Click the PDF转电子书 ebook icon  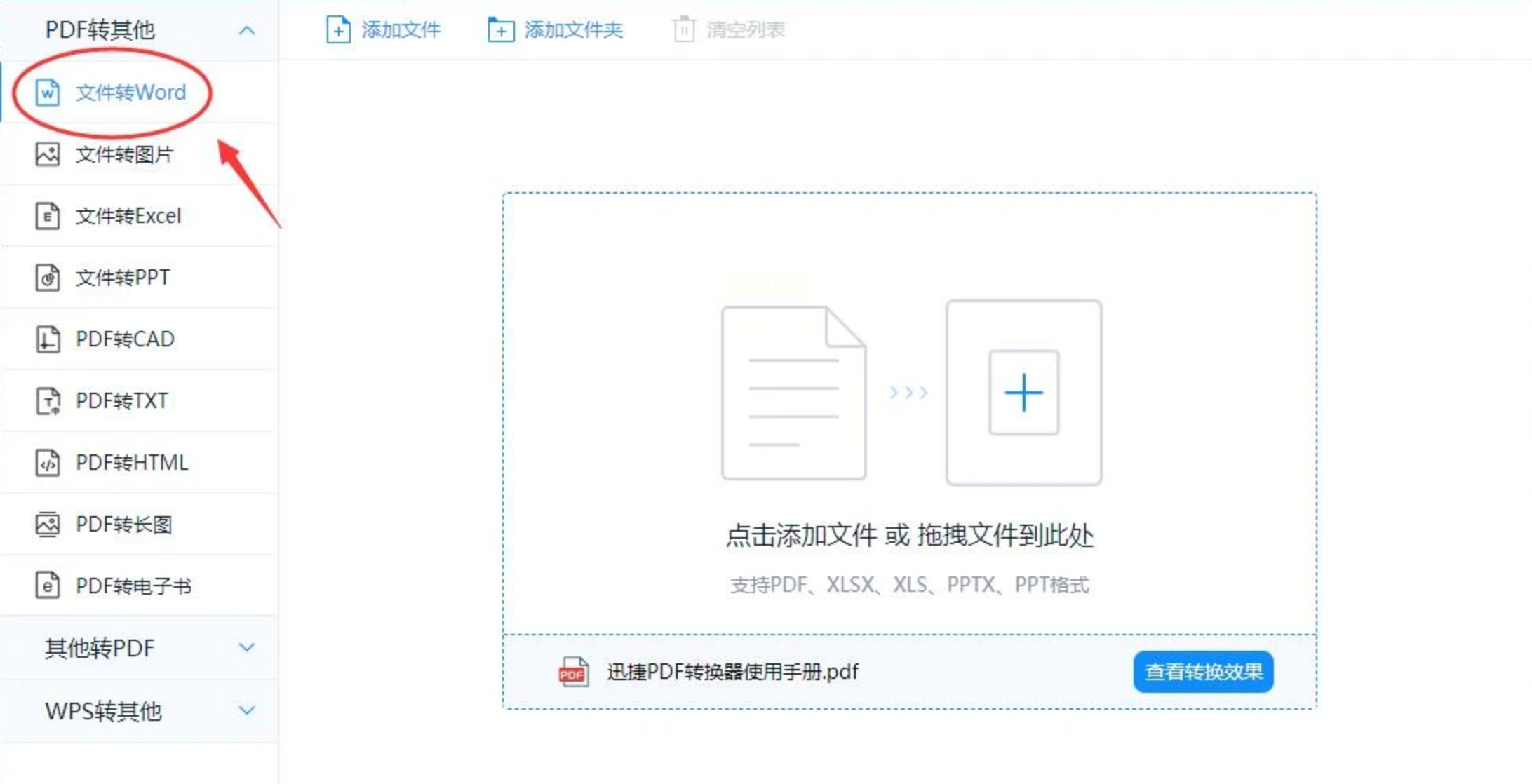pos(48,586)
